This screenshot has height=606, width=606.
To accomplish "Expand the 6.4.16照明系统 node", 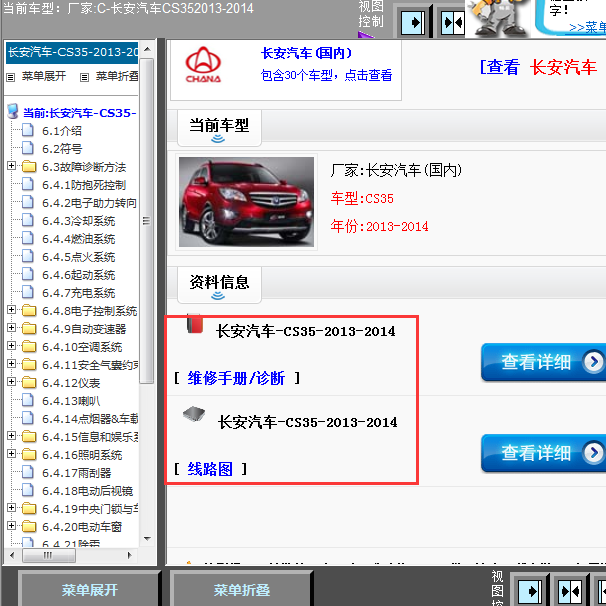I will 12,454.
